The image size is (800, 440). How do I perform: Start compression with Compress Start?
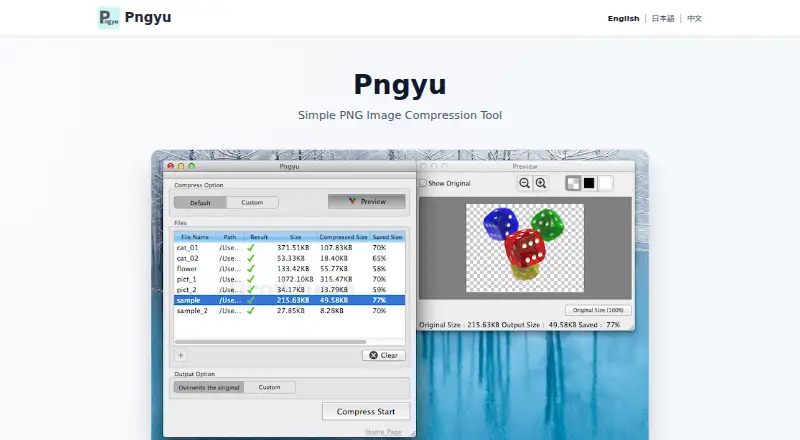click(366, 411)
